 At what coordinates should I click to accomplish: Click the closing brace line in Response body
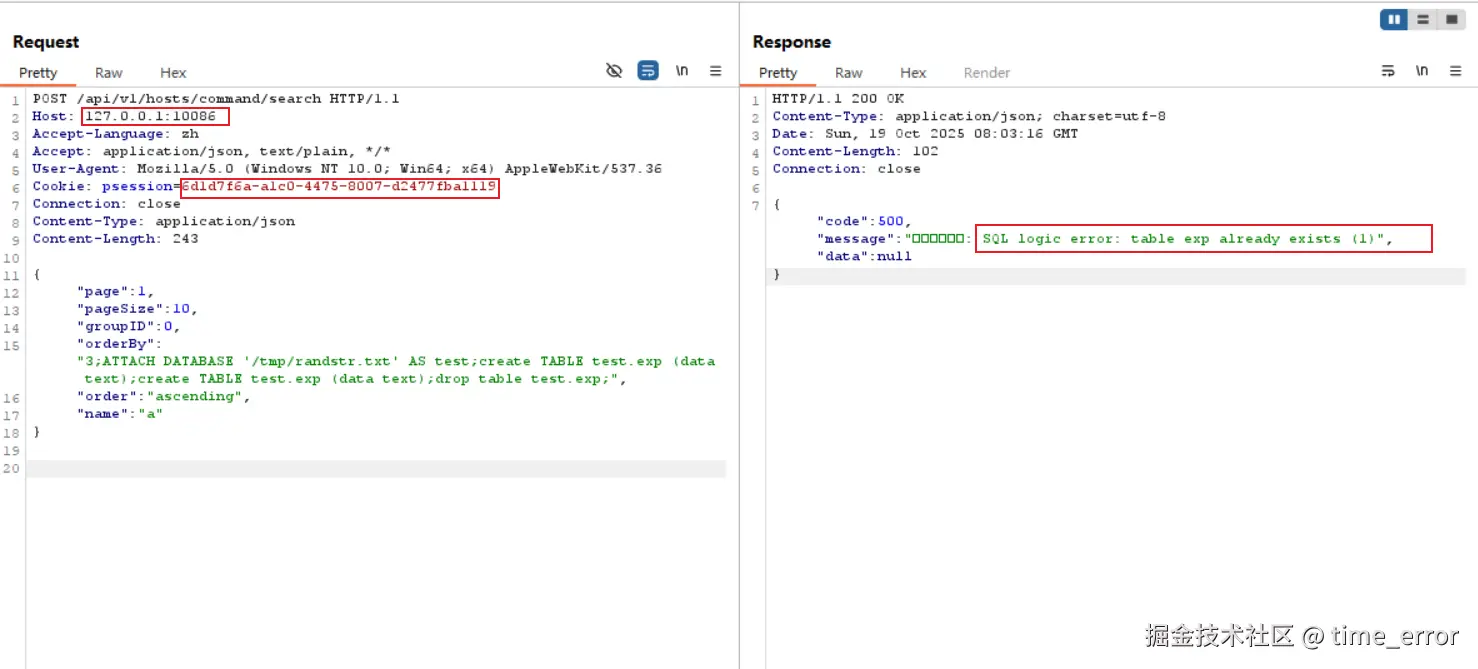click(776, 275)
